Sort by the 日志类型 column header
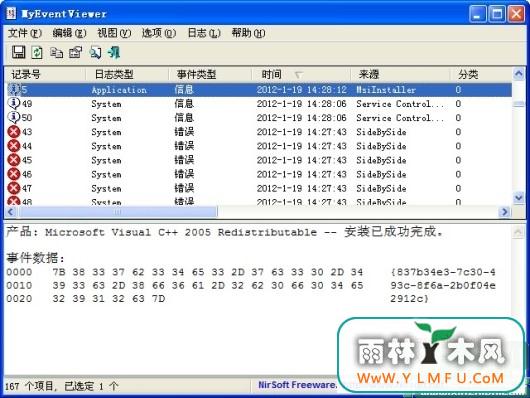Image resolution: width=530 pixels, height=398 pixels. [x=127, y=74]
